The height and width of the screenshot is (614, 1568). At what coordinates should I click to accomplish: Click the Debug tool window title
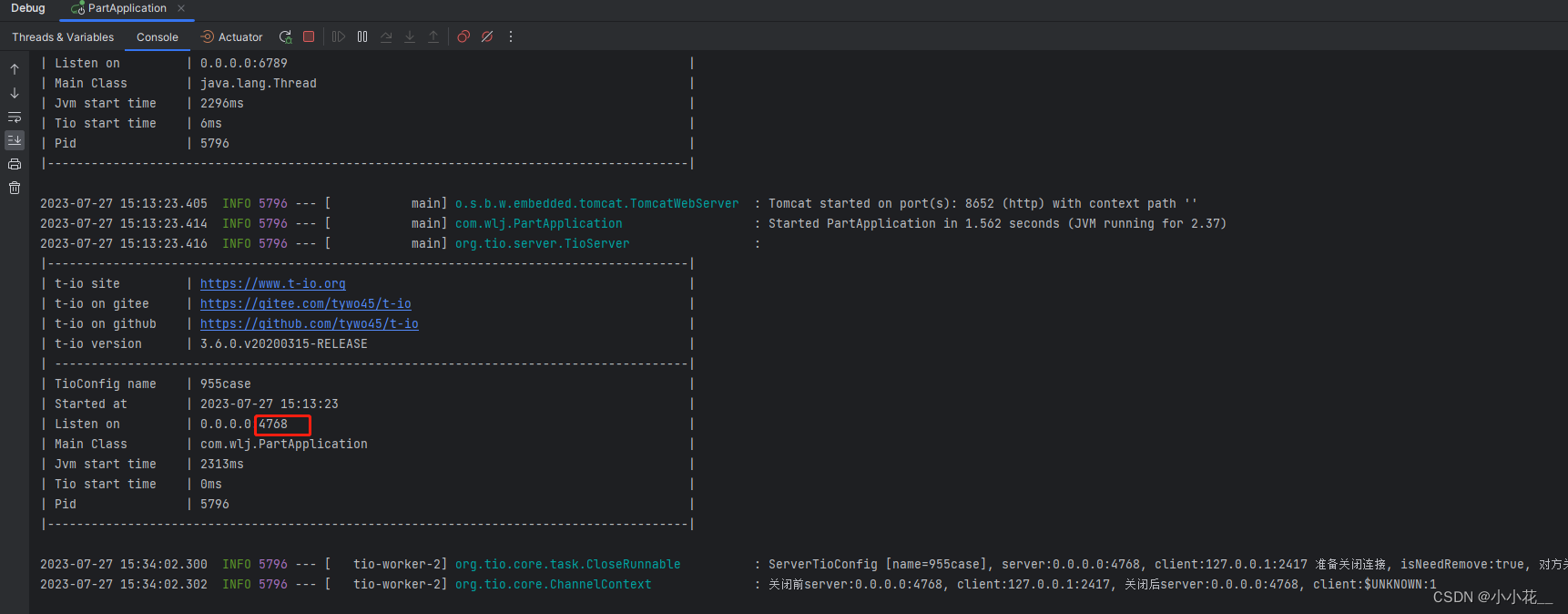(x=28, y=8)
